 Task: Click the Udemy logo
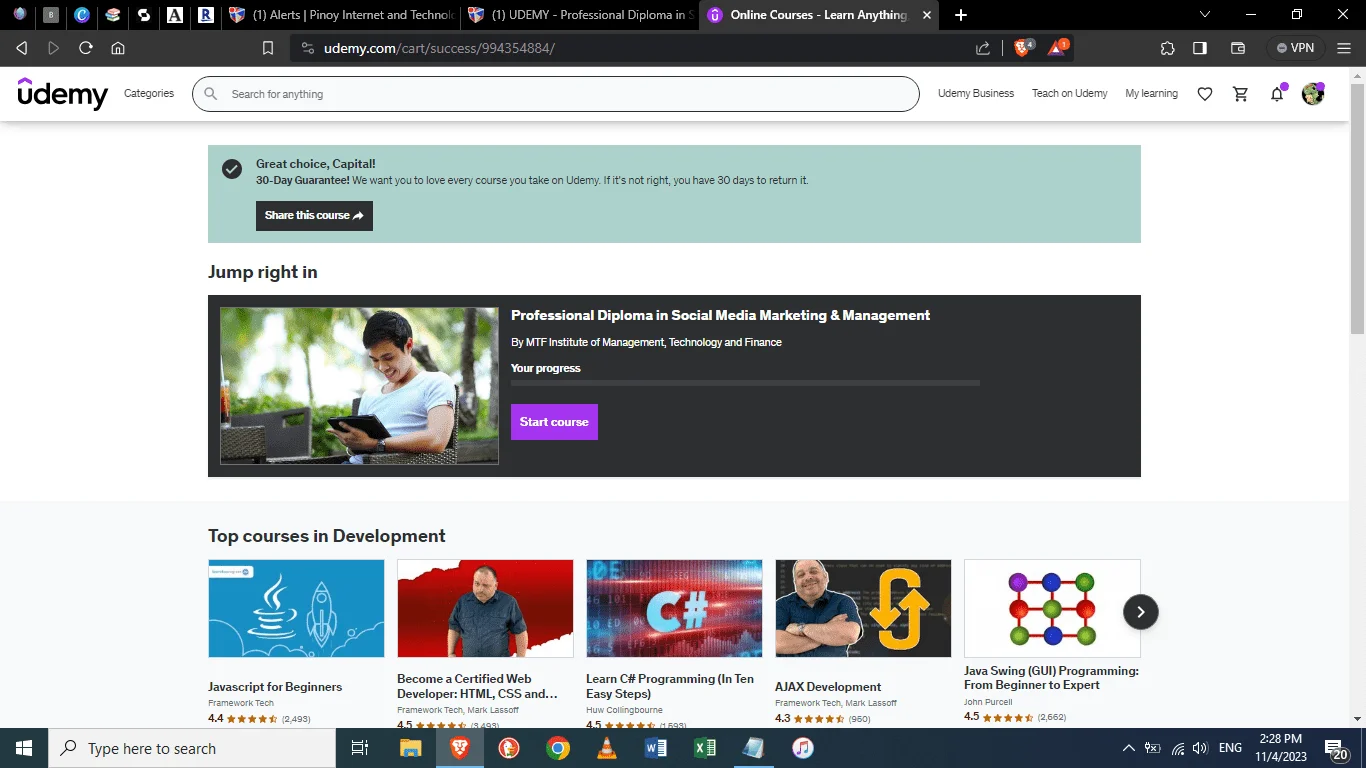coord(62,94)
